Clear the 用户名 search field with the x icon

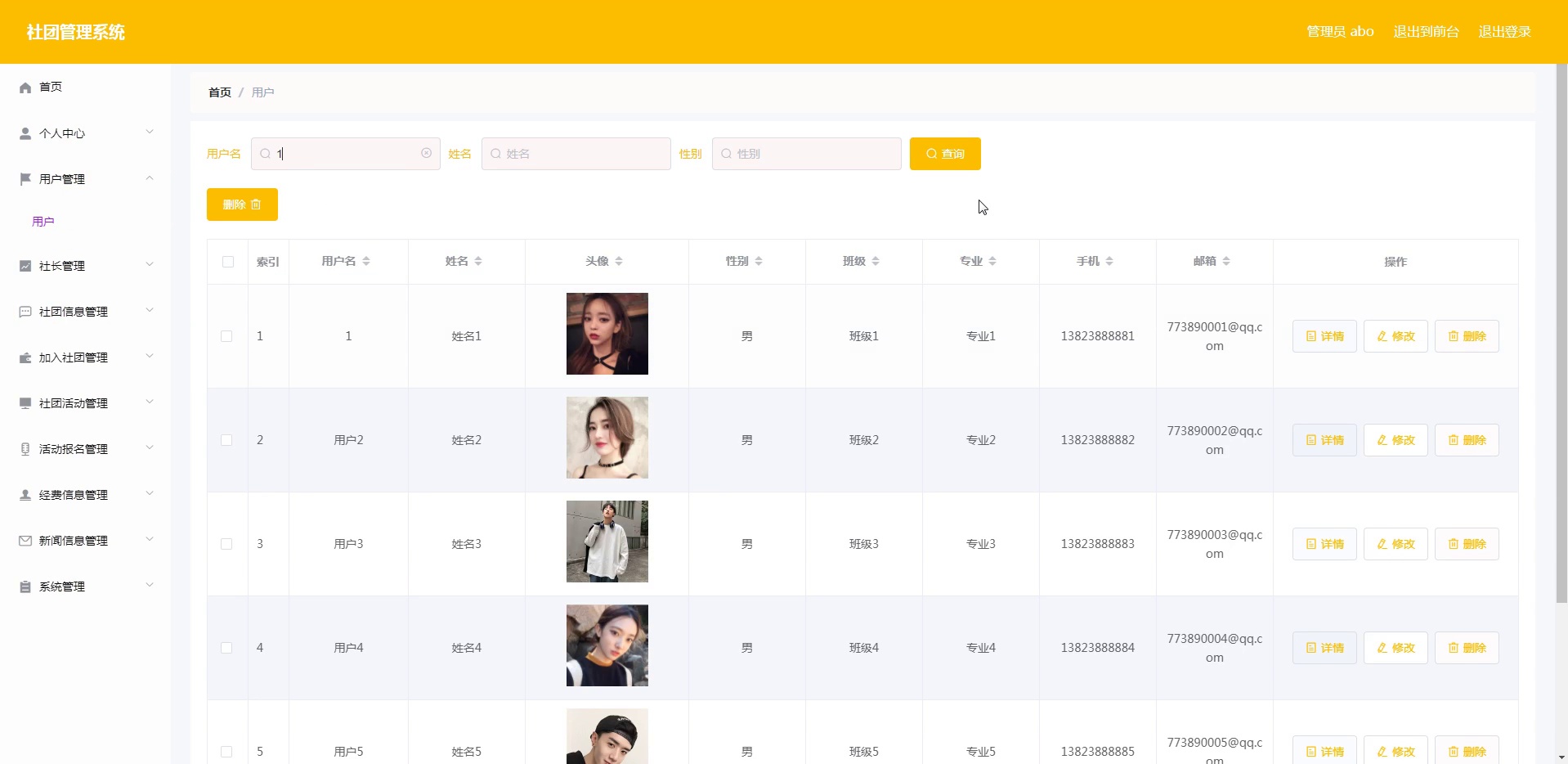coord(426,153)
